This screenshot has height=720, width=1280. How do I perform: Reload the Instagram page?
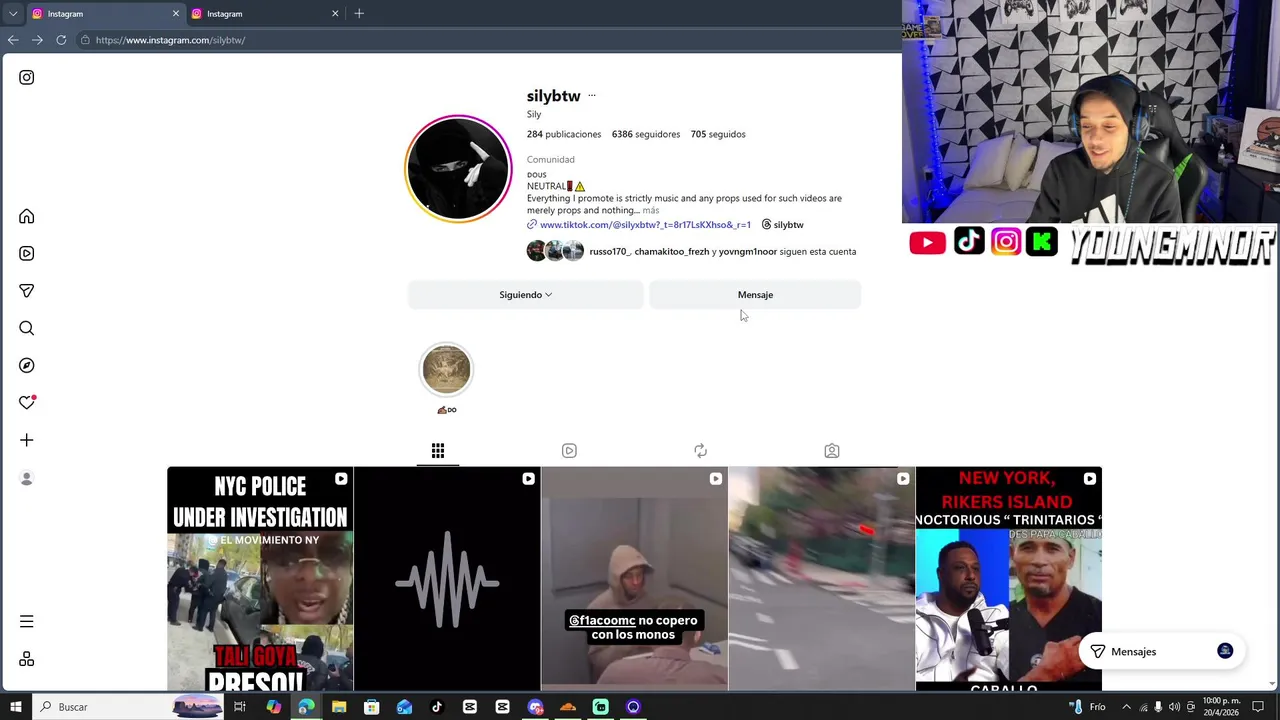click(61, 40)
